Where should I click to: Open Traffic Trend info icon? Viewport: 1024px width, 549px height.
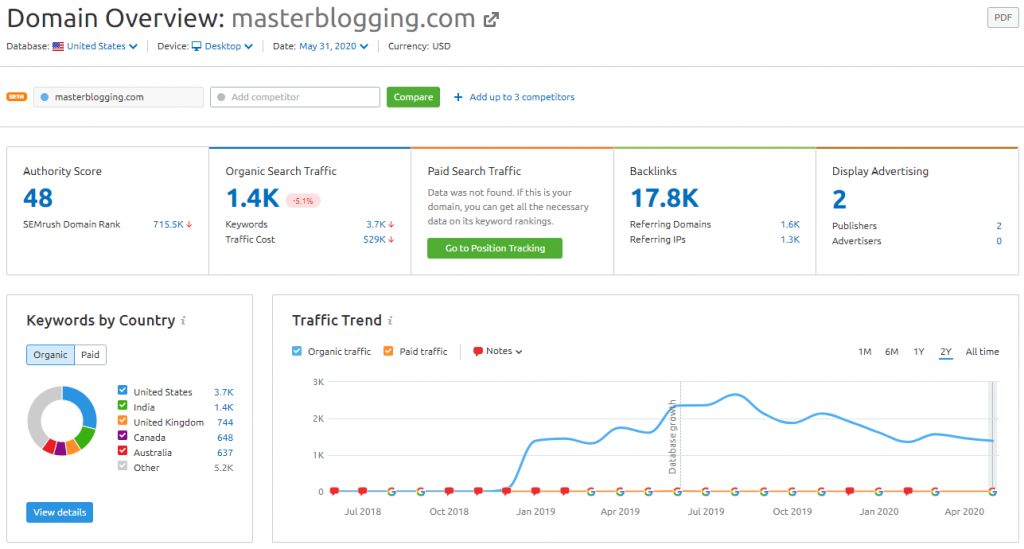click(390, 321)
